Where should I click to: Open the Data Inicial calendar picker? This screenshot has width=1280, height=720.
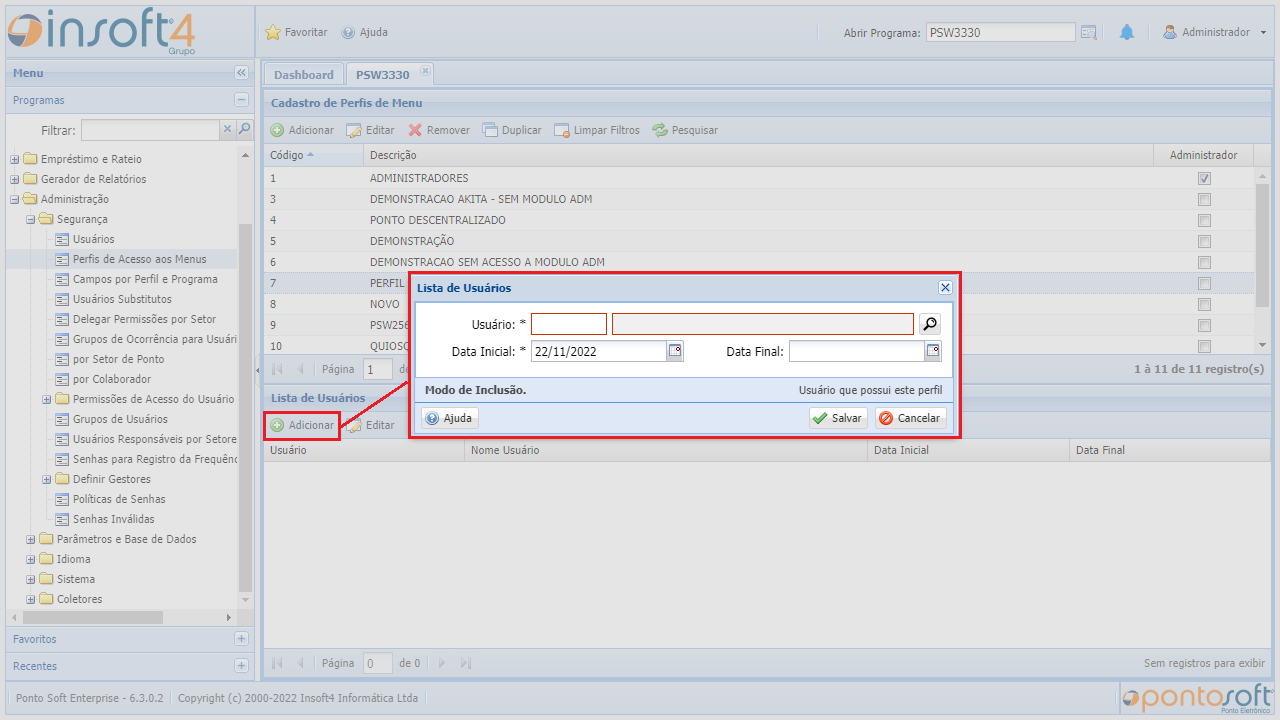[675, 351]
